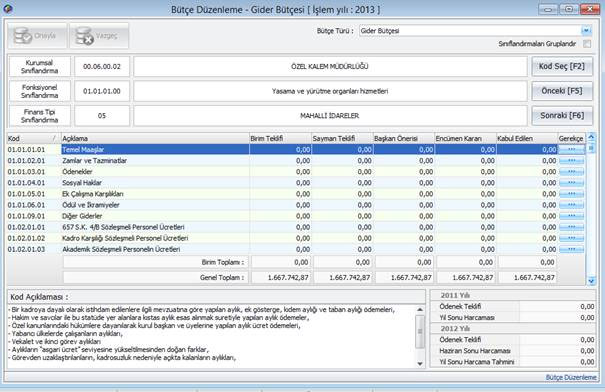The width and height of the screenshot is (605, 392).
Task: Click the Bütçe Düzenleme status bar link
Action: coord(571,377)
